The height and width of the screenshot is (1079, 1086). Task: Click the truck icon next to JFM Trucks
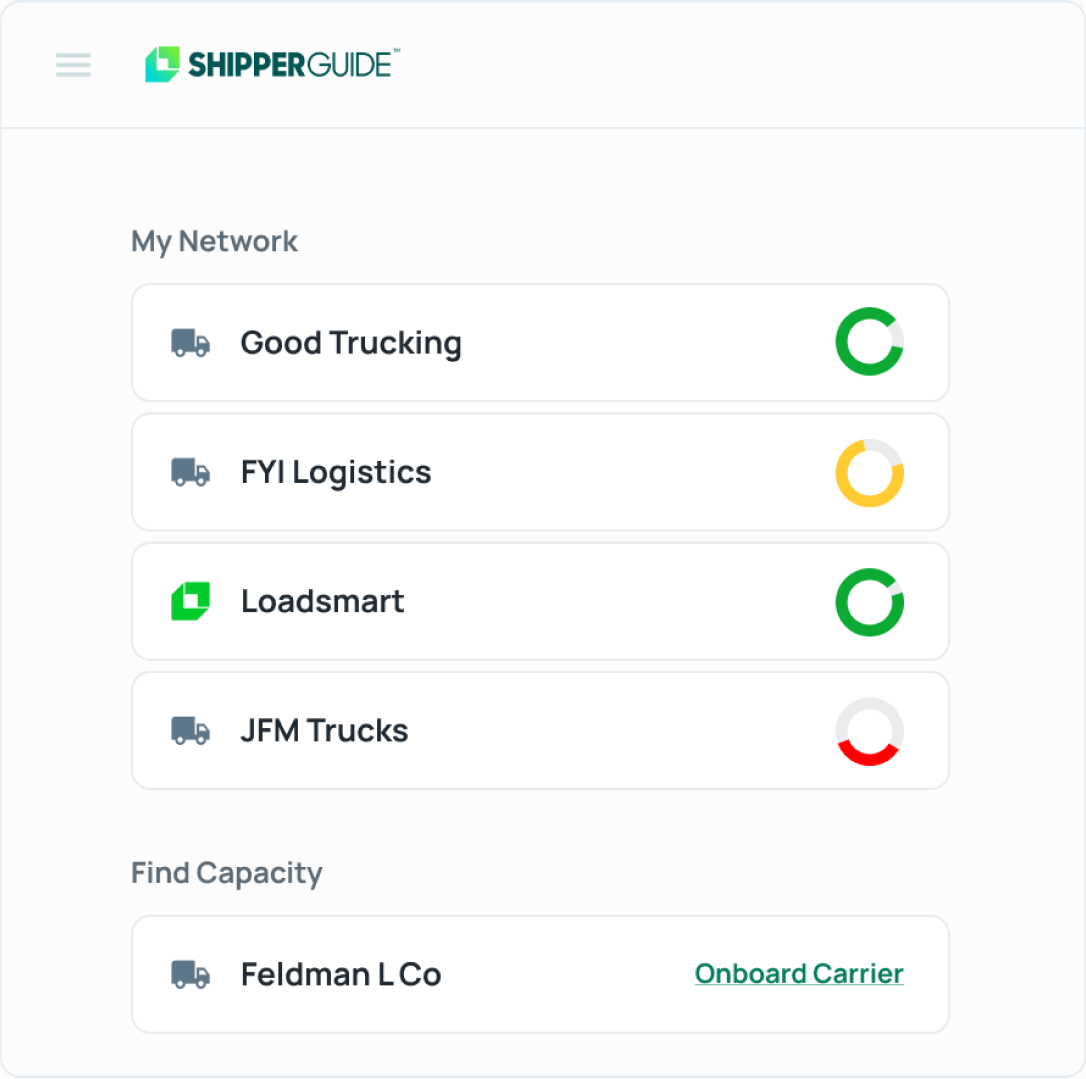tap(190, 730)
